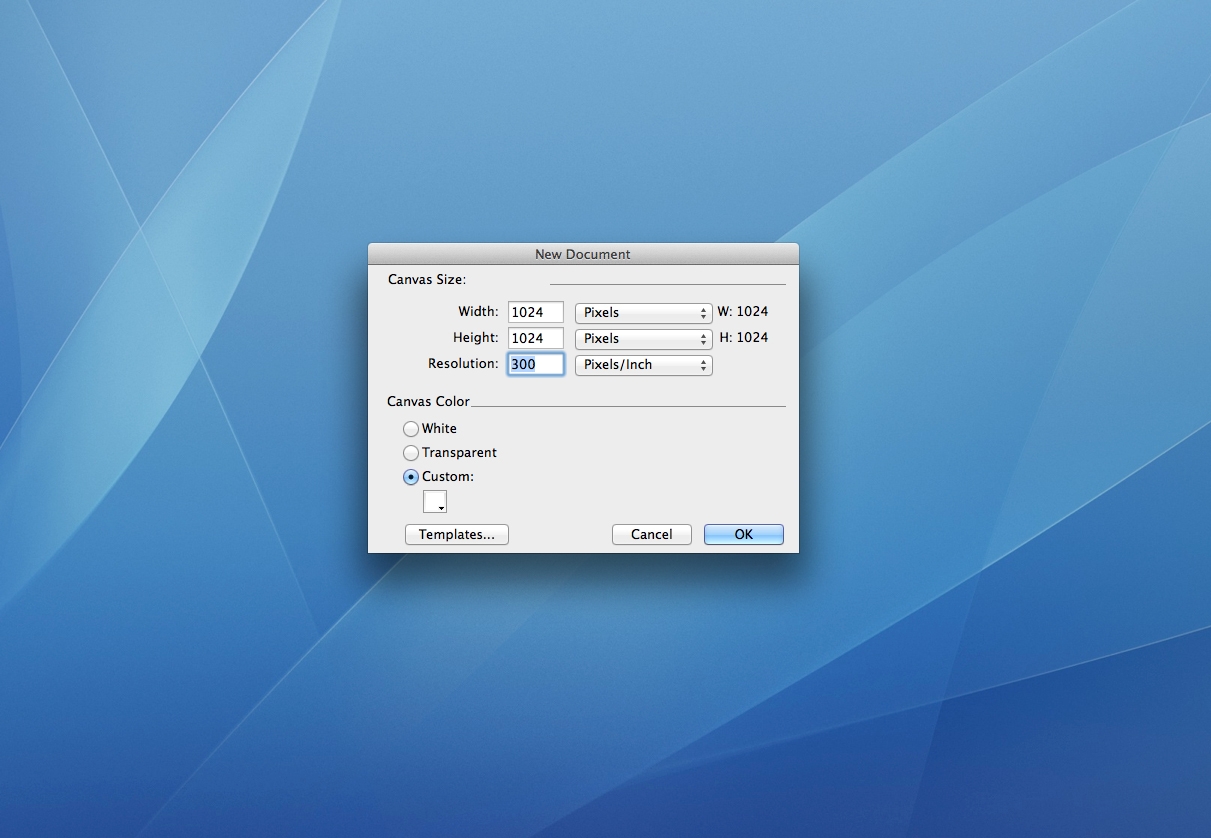Click the Width units stepper arrows

[x=703, y=312]
